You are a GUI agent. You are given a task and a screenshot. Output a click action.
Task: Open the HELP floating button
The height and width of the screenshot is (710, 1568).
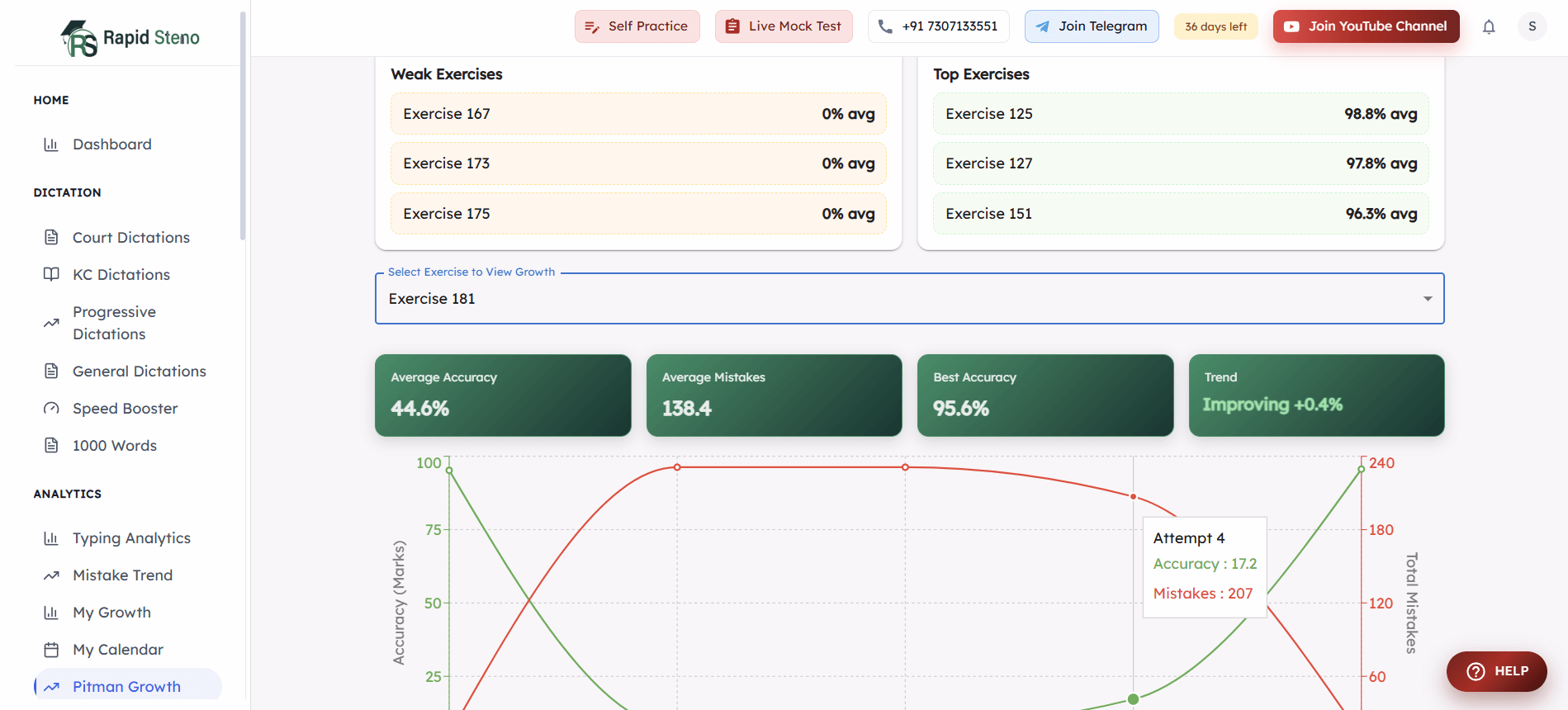point(1496,671)
